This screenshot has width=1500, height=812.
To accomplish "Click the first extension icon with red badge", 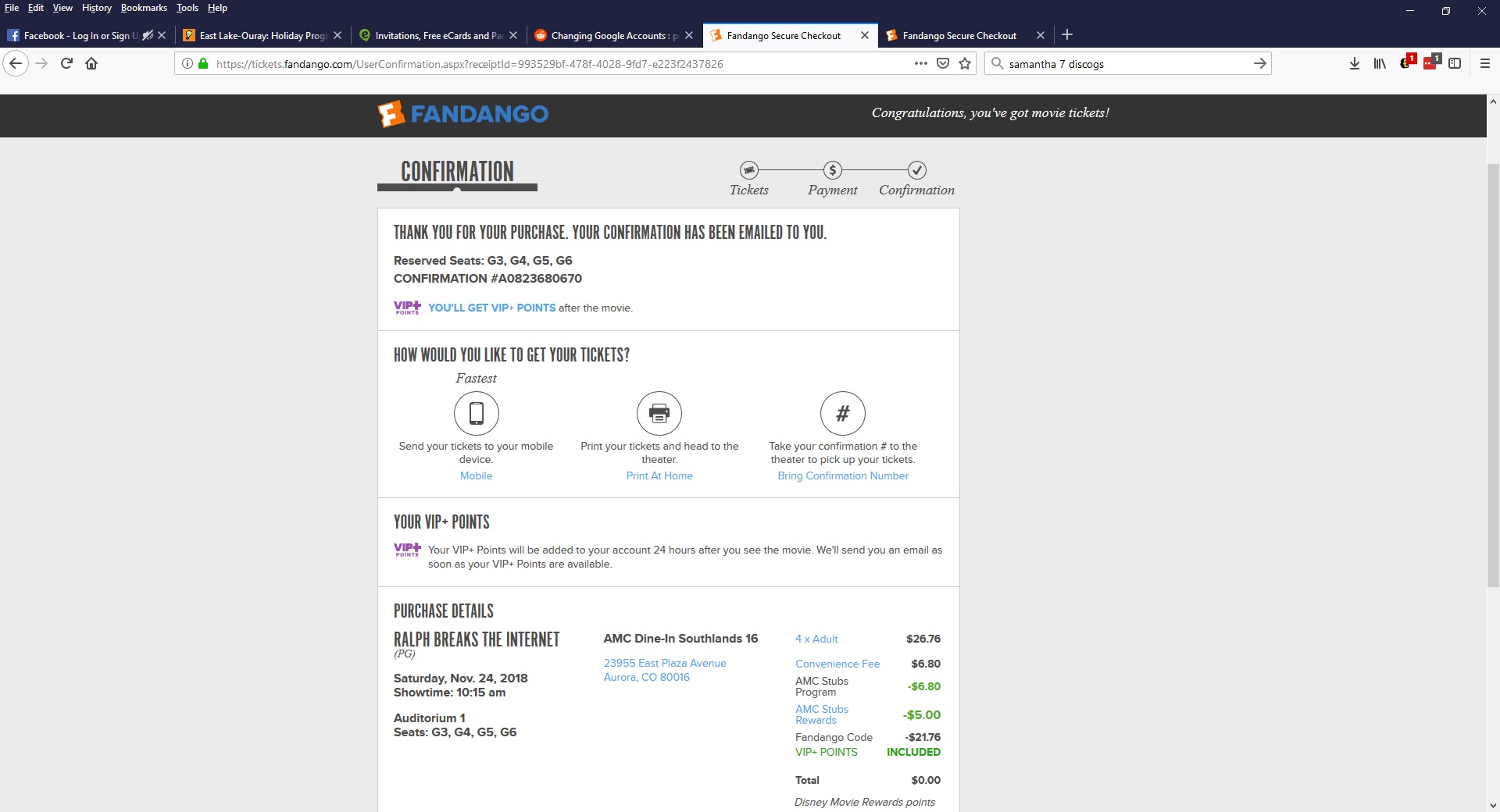I will click(x=1407, y=62).
